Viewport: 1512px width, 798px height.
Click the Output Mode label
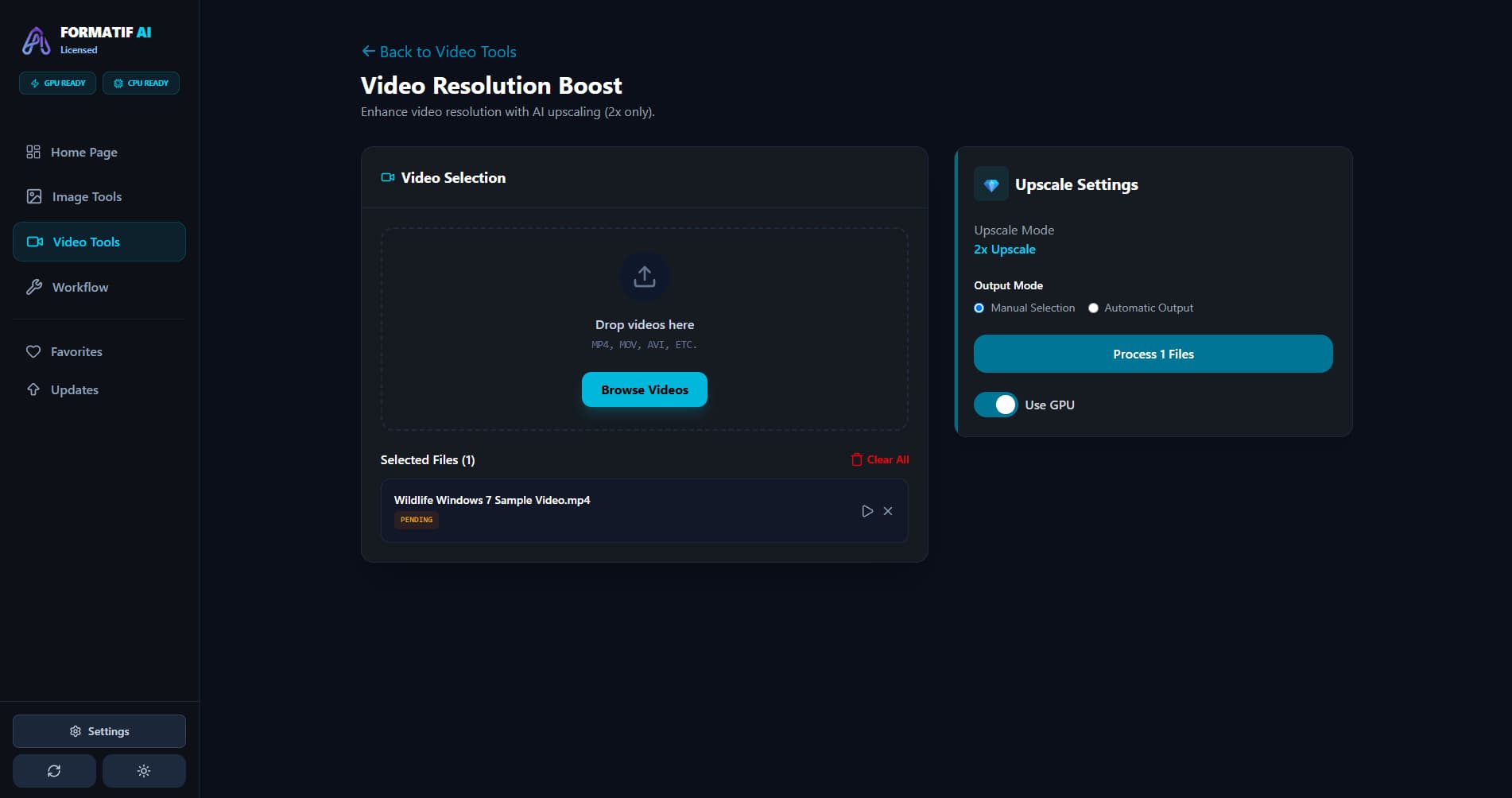(x=1008, y=285)
